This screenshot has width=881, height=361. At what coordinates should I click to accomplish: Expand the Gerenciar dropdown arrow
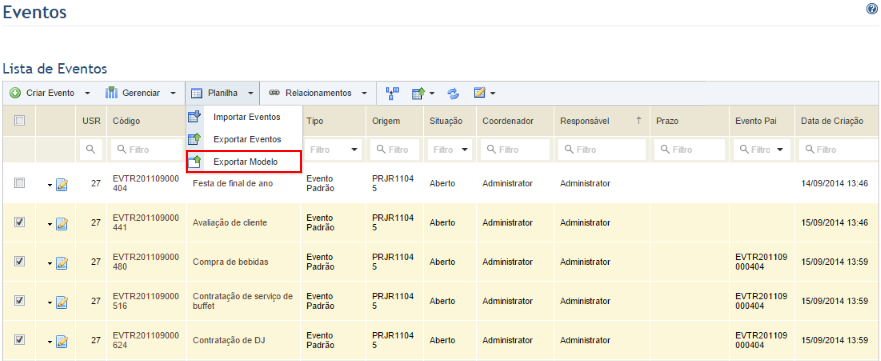tap(173, 94)
